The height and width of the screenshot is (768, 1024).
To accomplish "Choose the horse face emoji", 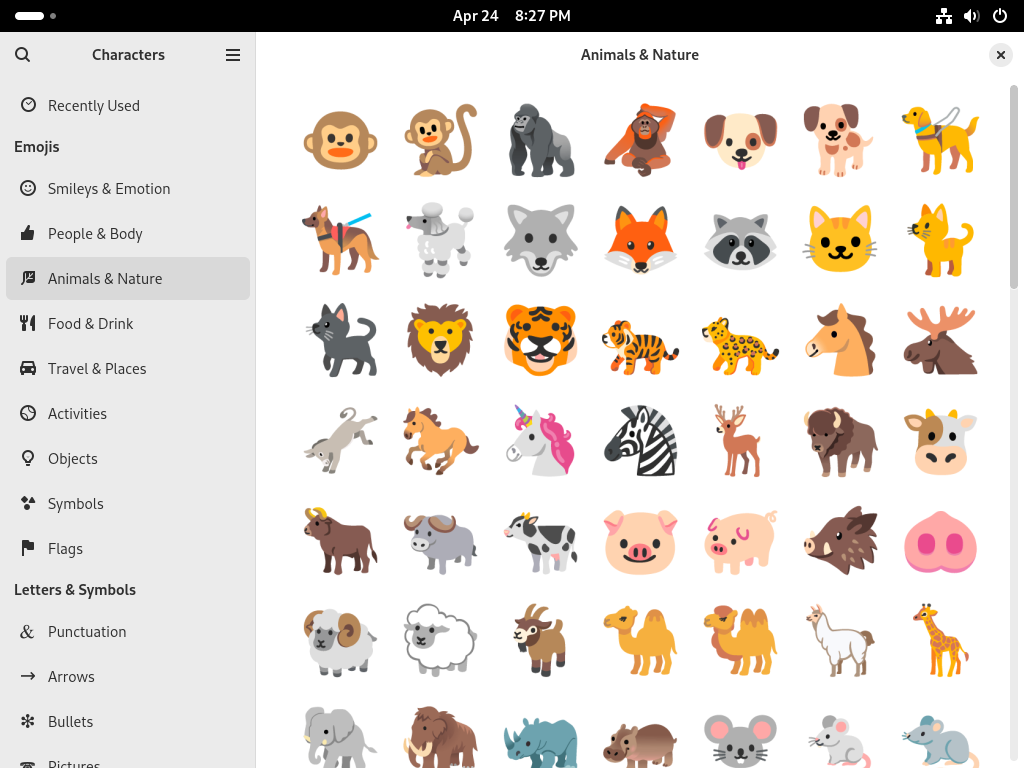I will point(840,340).
